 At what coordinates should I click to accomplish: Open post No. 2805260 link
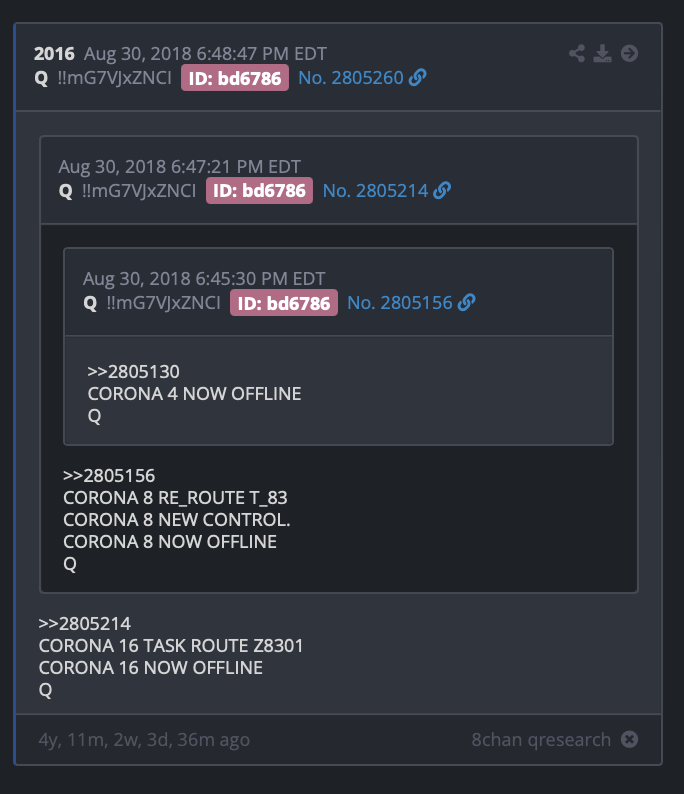351,78
